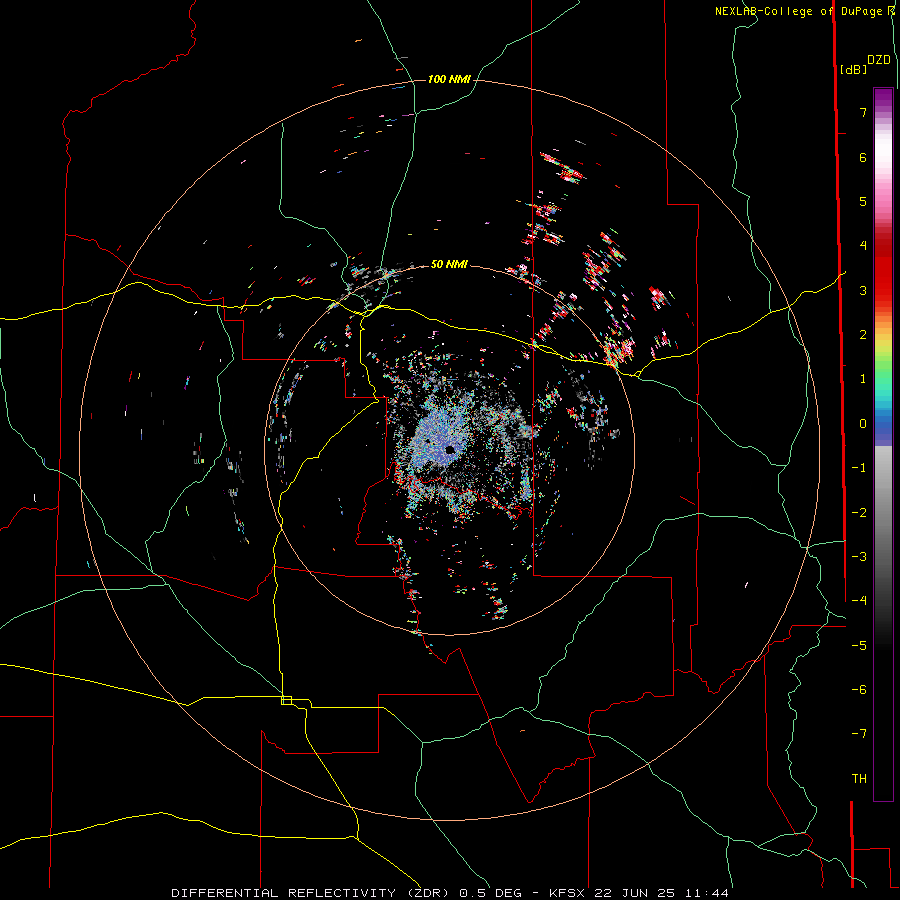Click the color scale value 1
900x900 pixels.
pyautogui.click(x=863, y=379)
